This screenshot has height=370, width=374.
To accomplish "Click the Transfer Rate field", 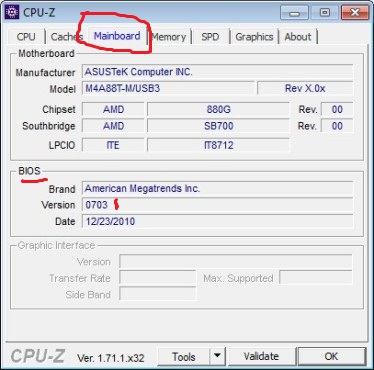I will (157, 278).
